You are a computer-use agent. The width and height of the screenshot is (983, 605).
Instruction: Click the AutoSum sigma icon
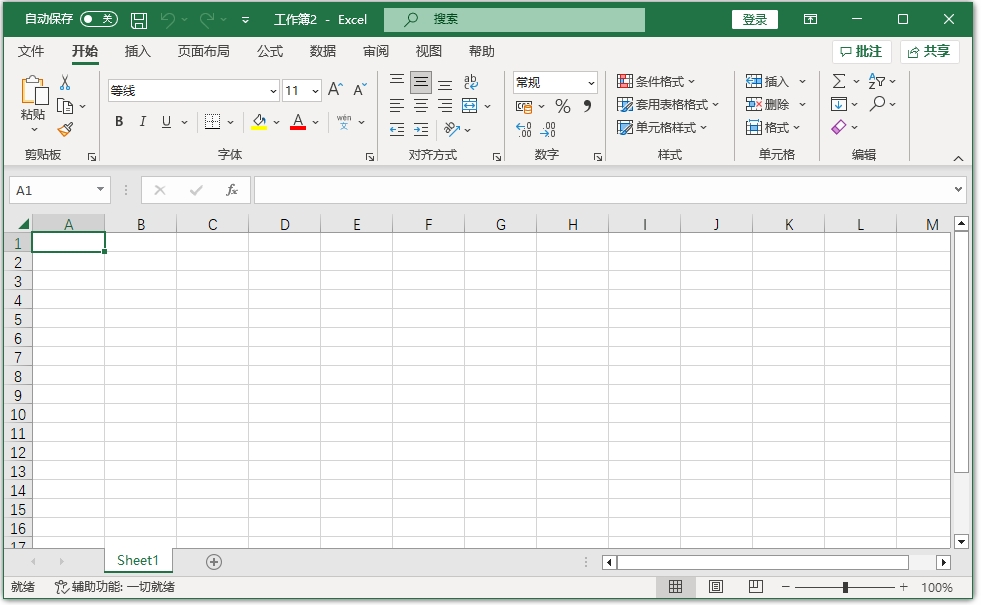pos(838,81)
